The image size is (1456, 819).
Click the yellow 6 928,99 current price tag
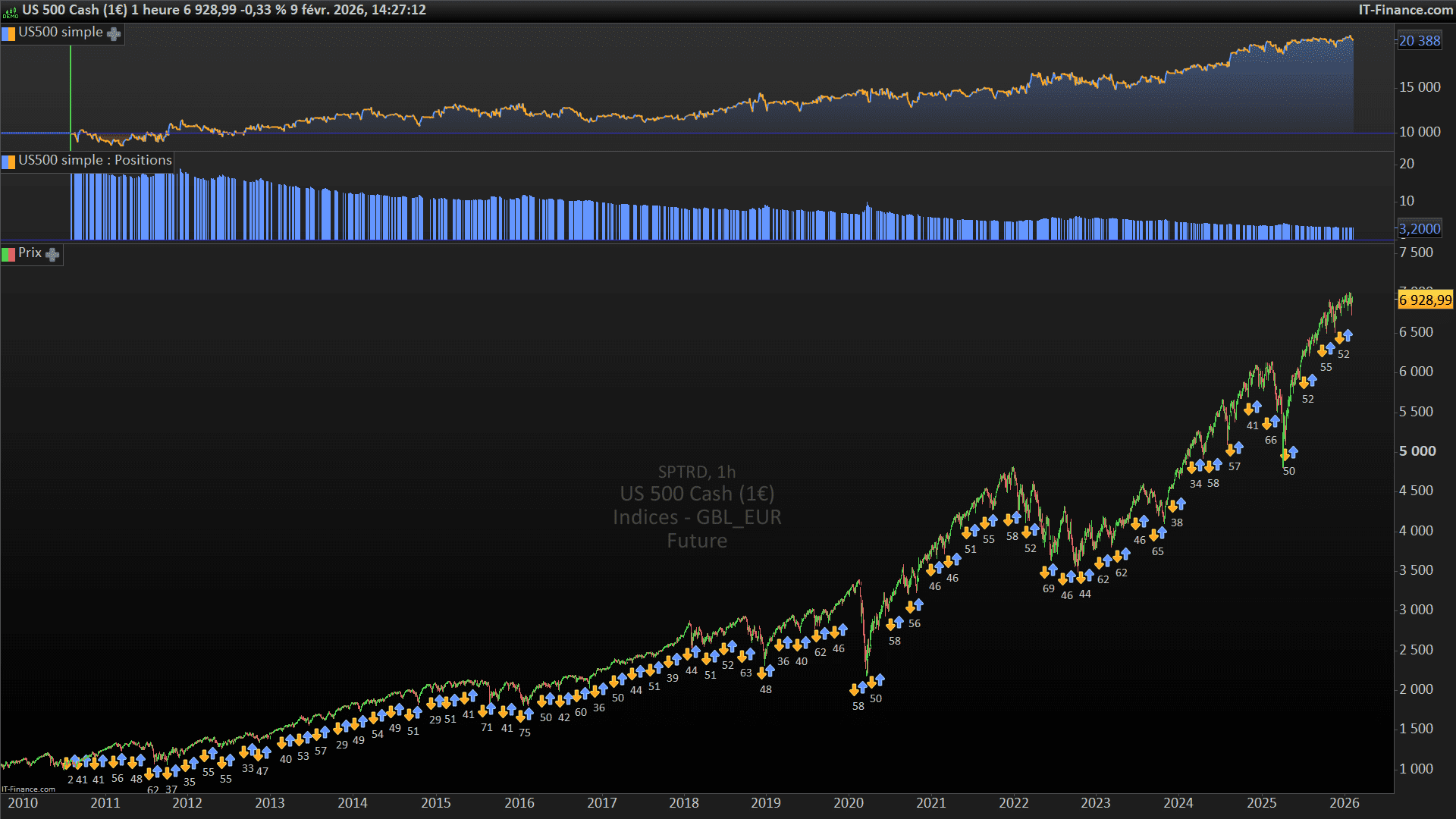point(1425,300)
